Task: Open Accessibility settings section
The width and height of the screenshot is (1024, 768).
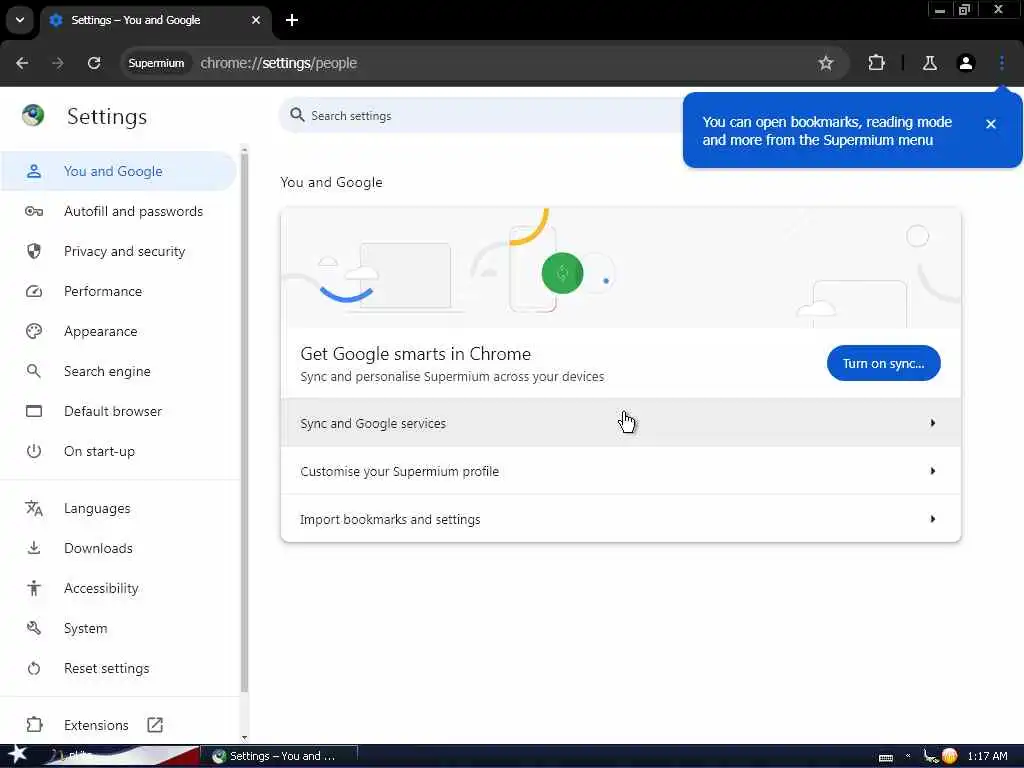Action: [119, 588]
